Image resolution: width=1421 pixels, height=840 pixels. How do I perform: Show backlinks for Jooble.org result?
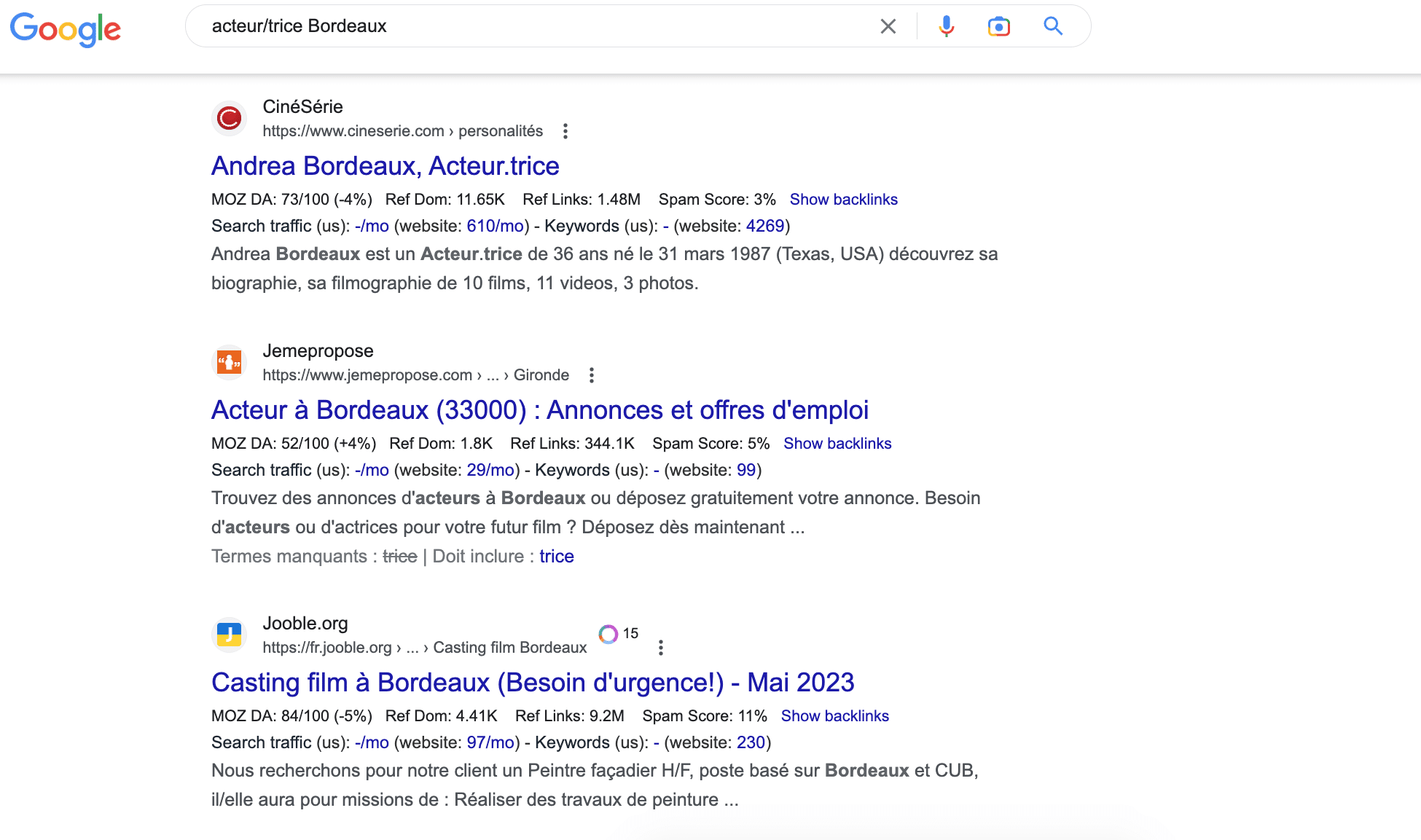click(834, 716)
